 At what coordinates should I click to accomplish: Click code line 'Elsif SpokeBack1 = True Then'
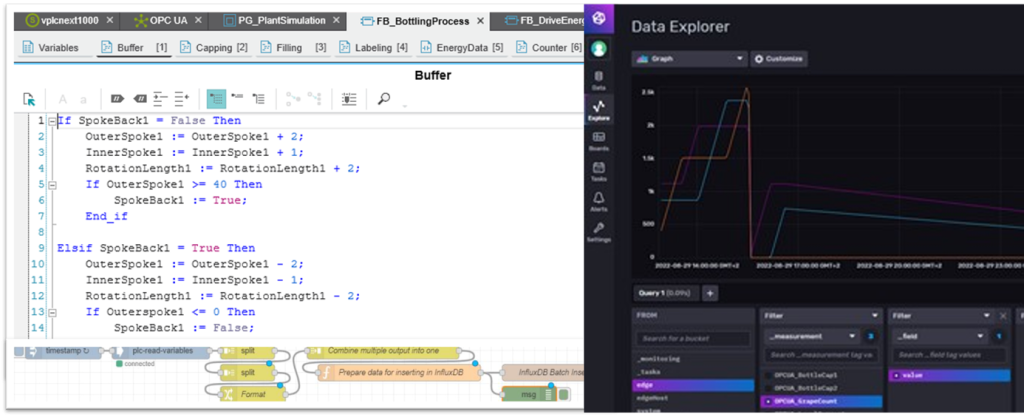156,249
